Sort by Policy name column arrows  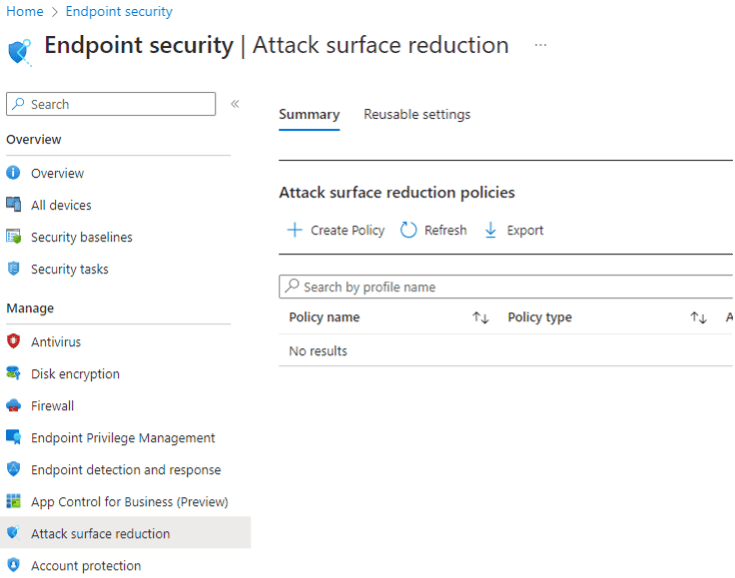tap(480, 317)
